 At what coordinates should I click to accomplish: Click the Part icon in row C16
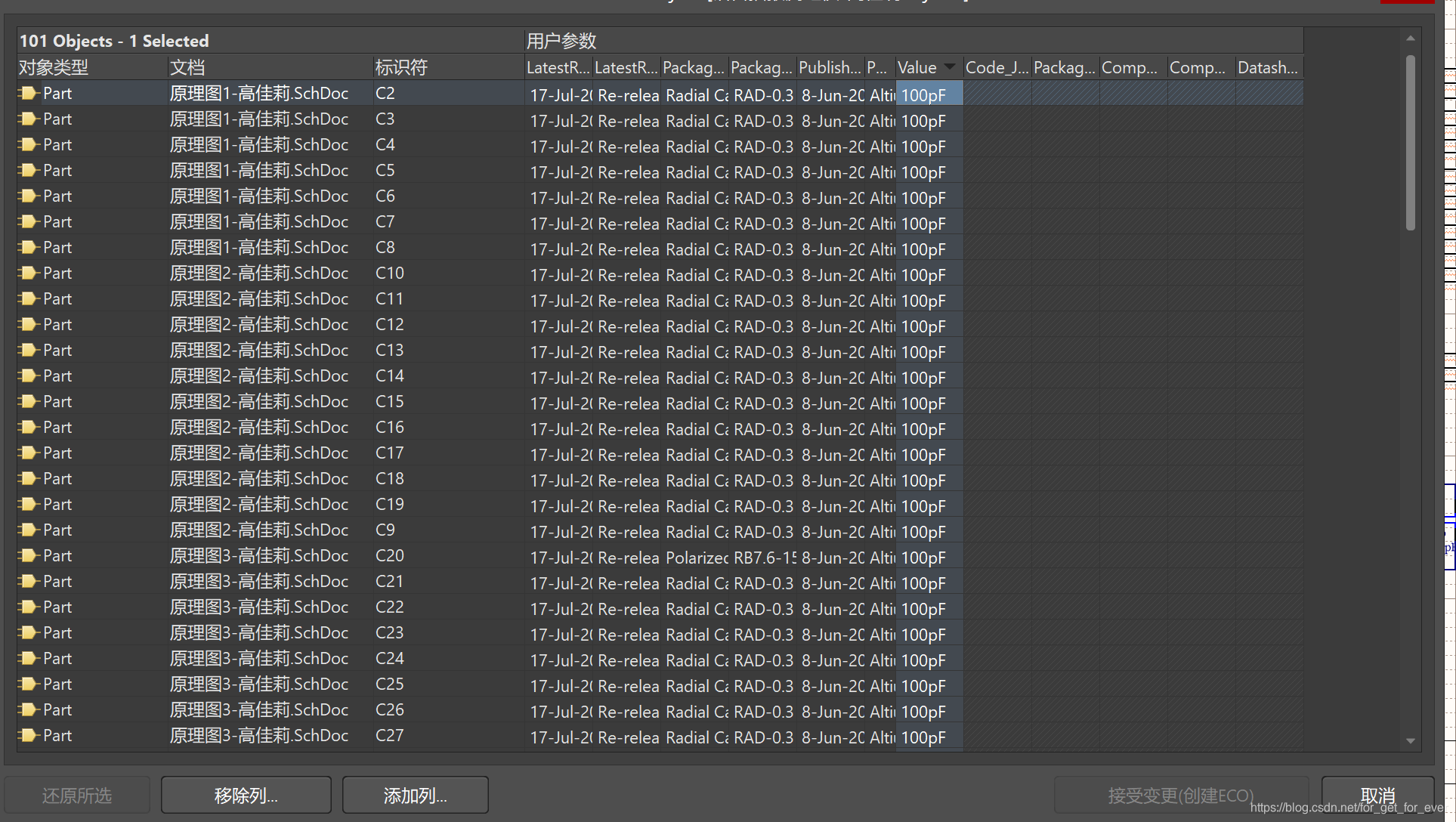point(29,428)
